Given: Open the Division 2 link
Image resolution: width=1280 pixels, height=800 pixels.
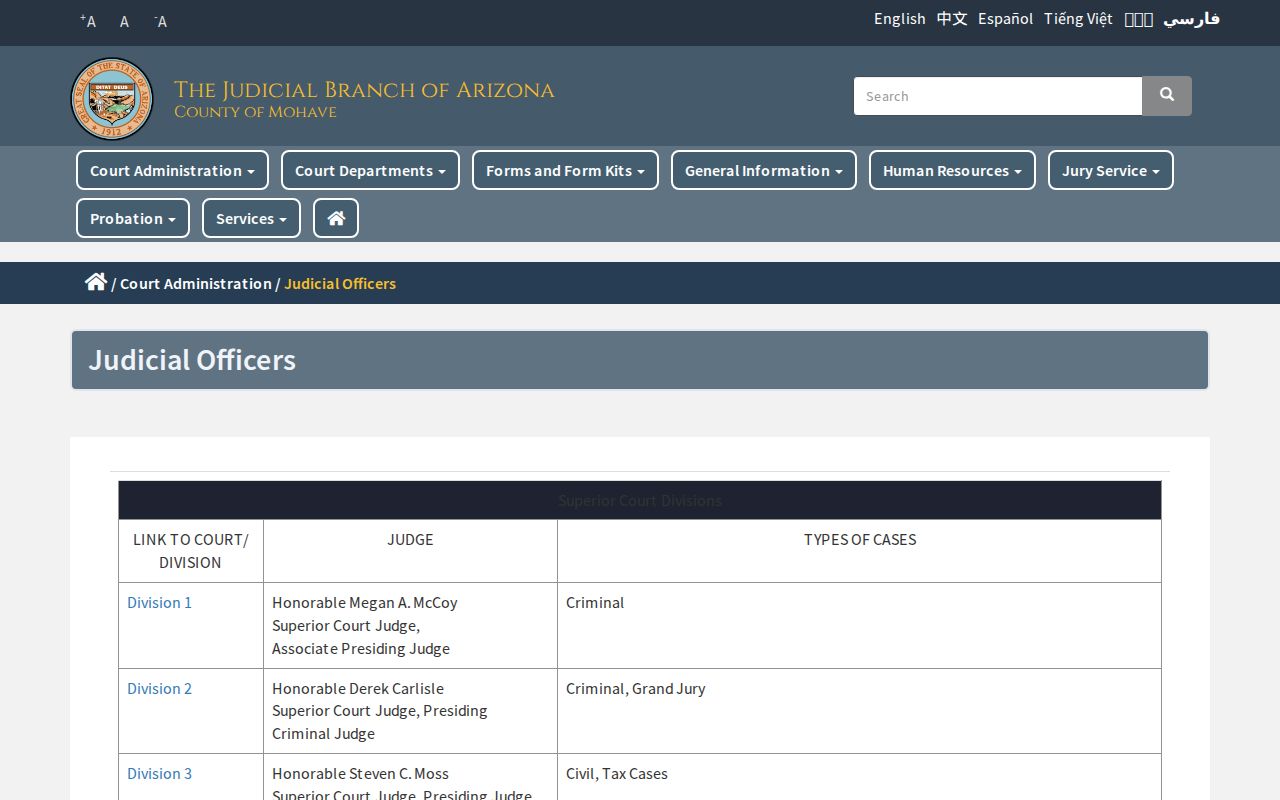Looking at the screenshot, I should (x=159, y=688).
